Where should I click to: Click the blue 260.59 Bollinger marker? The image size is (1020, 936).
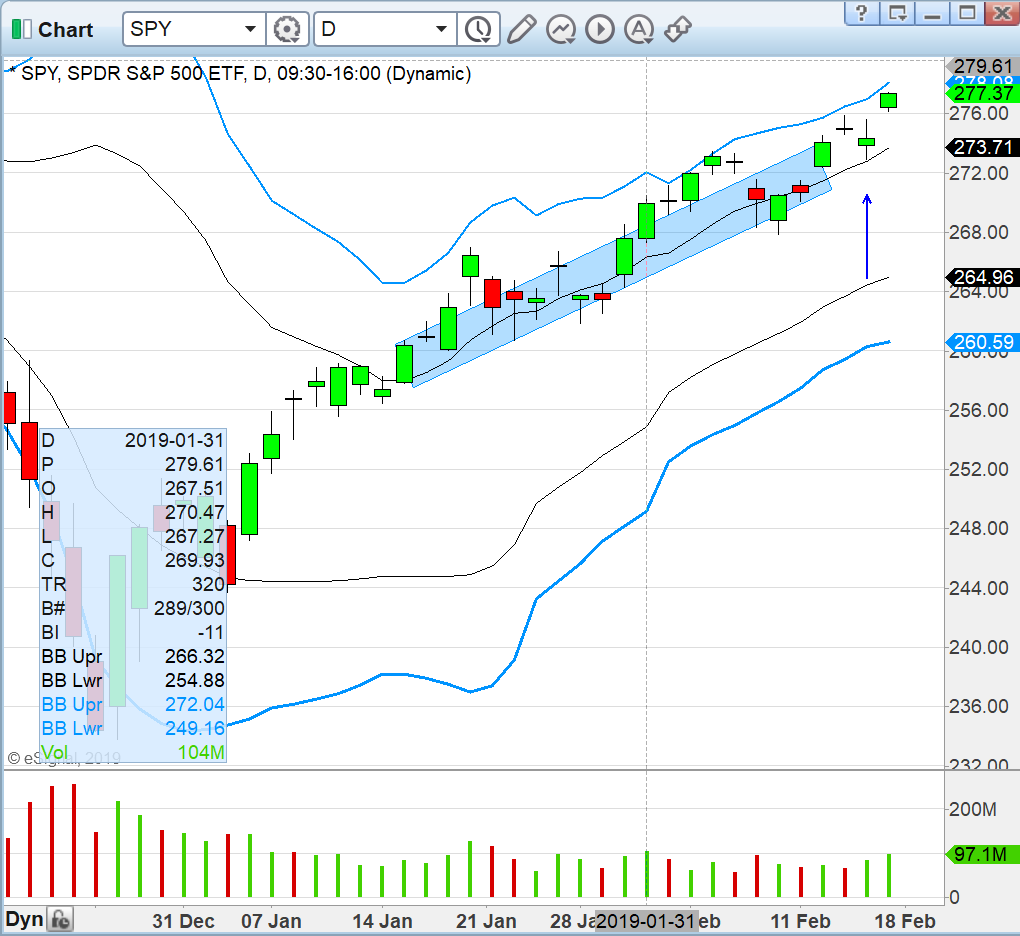click(983, 342)
